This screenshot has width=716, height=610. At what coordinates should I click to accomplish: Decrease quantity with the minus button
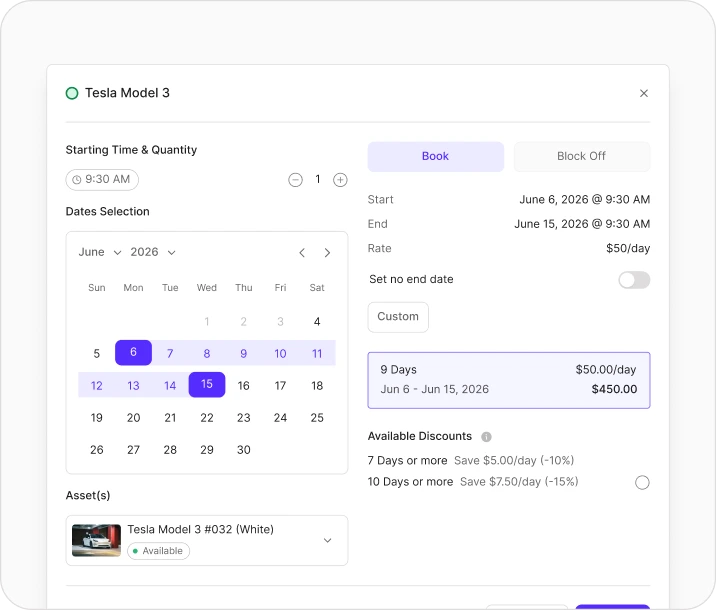[x=295, y=180]
